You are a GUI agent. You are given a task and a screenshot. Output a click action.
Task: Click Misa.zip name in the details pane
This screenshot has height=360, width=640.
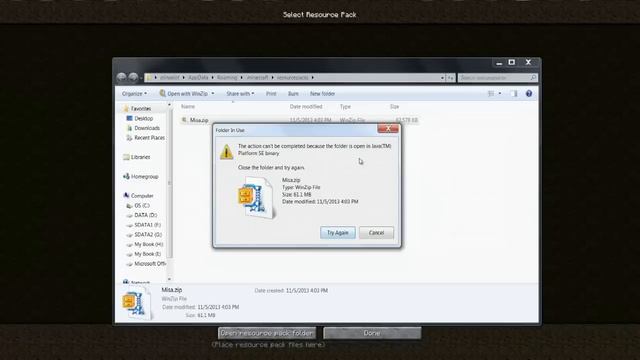pyautogui.click(x=172, y=290)
